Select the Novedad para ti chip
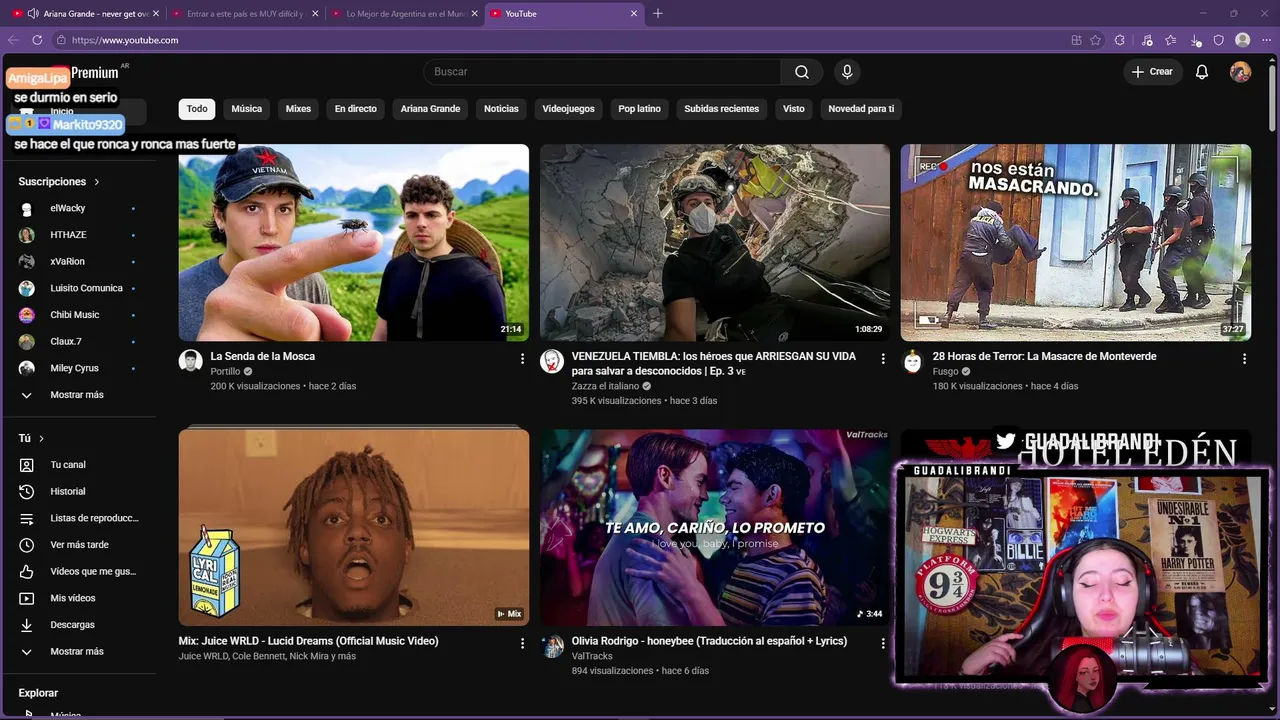The height and width of the screenshot is (720, 1280). (861, 109)
